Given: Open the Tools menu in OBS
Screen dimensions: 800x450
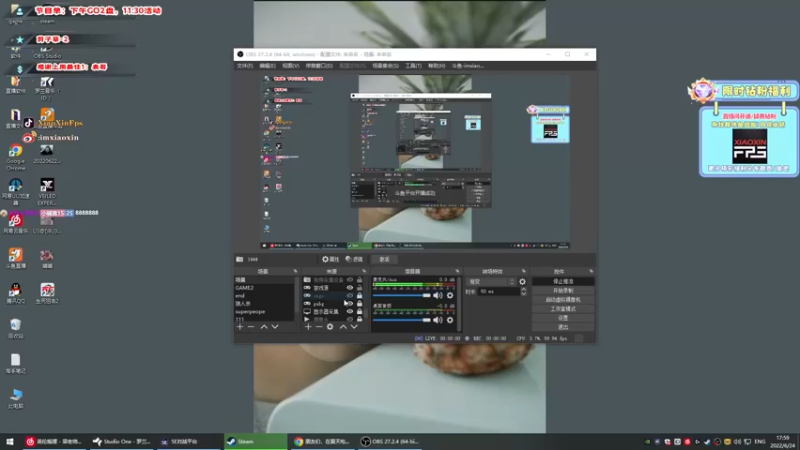Looking at the screenshot, I should 413,66.
